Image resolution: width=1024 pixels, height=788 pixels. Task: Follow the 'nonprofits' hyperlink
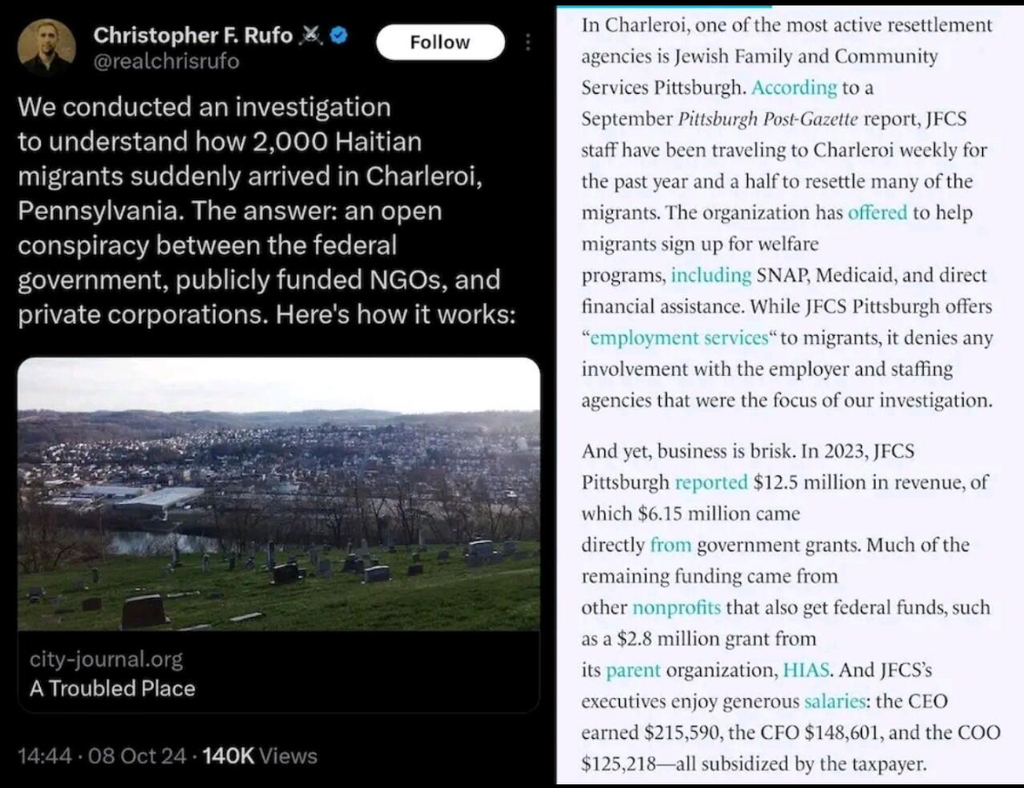pyautogui.click(x=676, y=607)
